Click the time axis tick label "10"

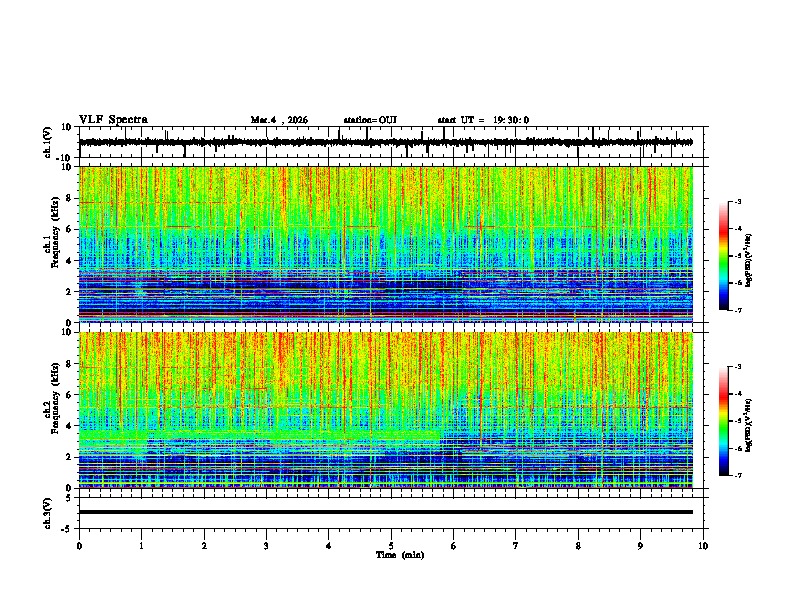pyautogui.click(x=703, y=546)
